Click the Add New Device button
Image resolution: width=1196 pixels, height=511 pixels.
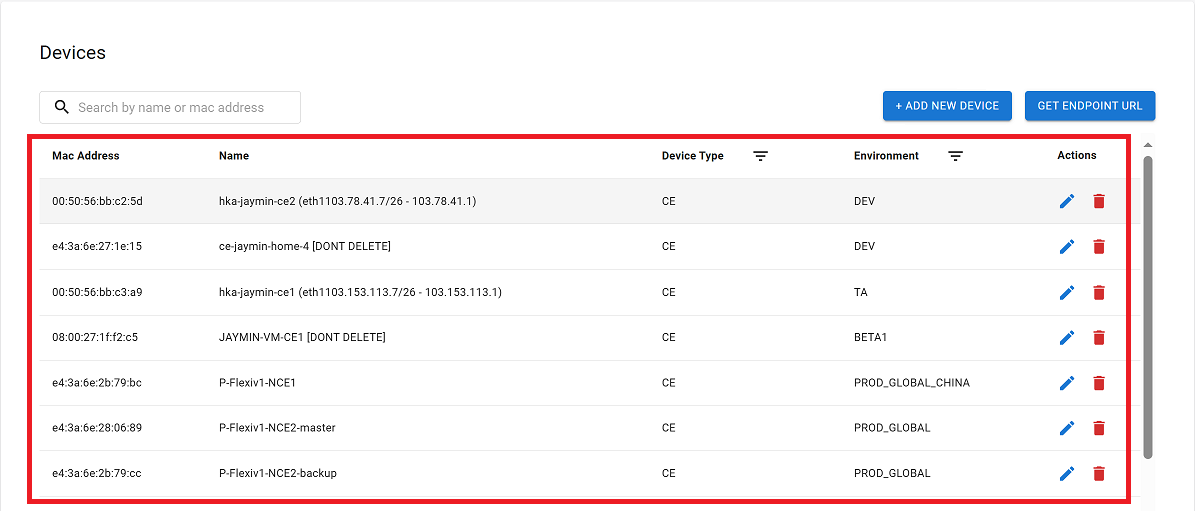click(x=947, y=106)
